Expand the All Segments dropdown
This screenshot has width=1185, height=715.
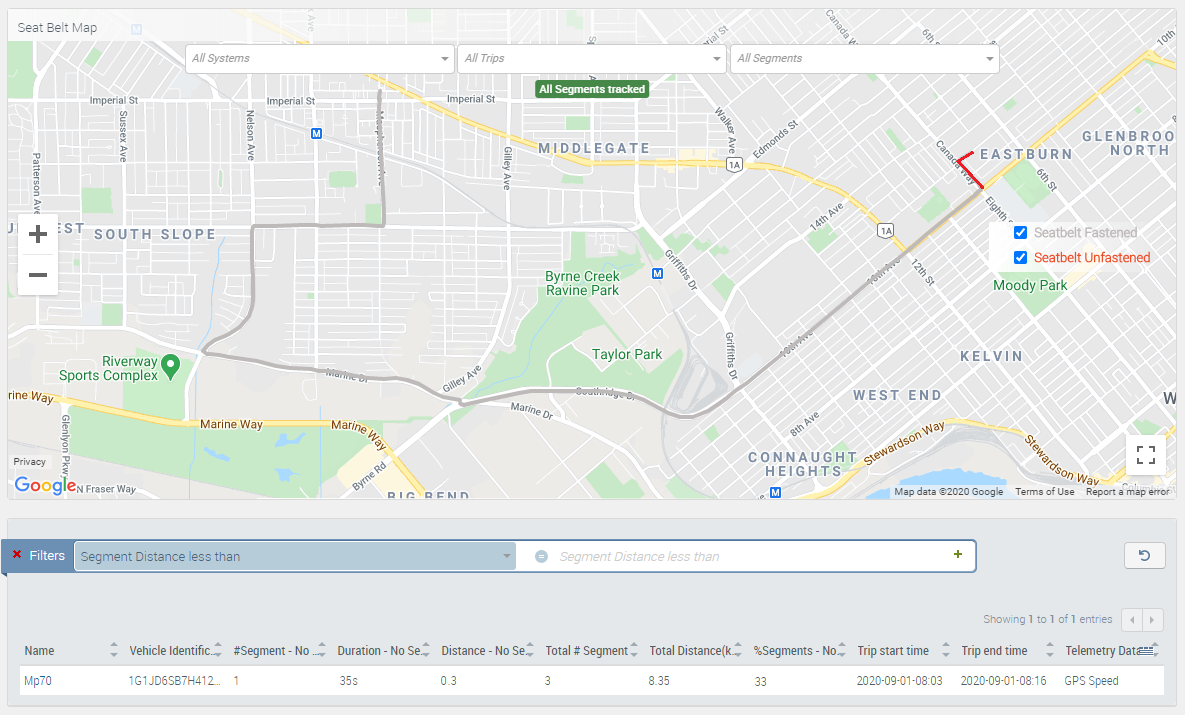865,59
